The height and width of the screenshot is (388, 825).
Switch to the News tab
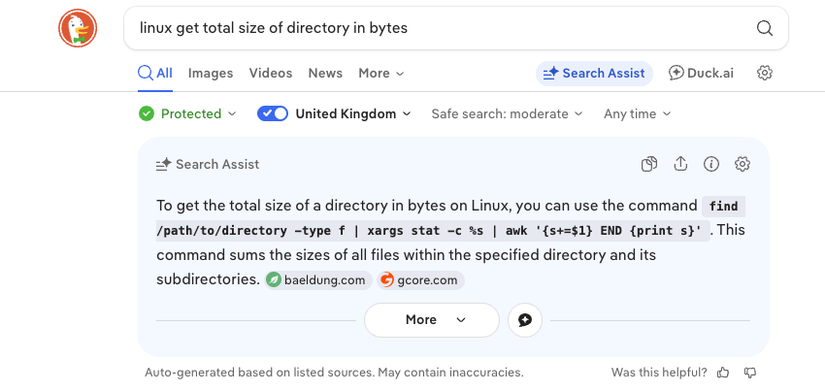tap(325, 73)
